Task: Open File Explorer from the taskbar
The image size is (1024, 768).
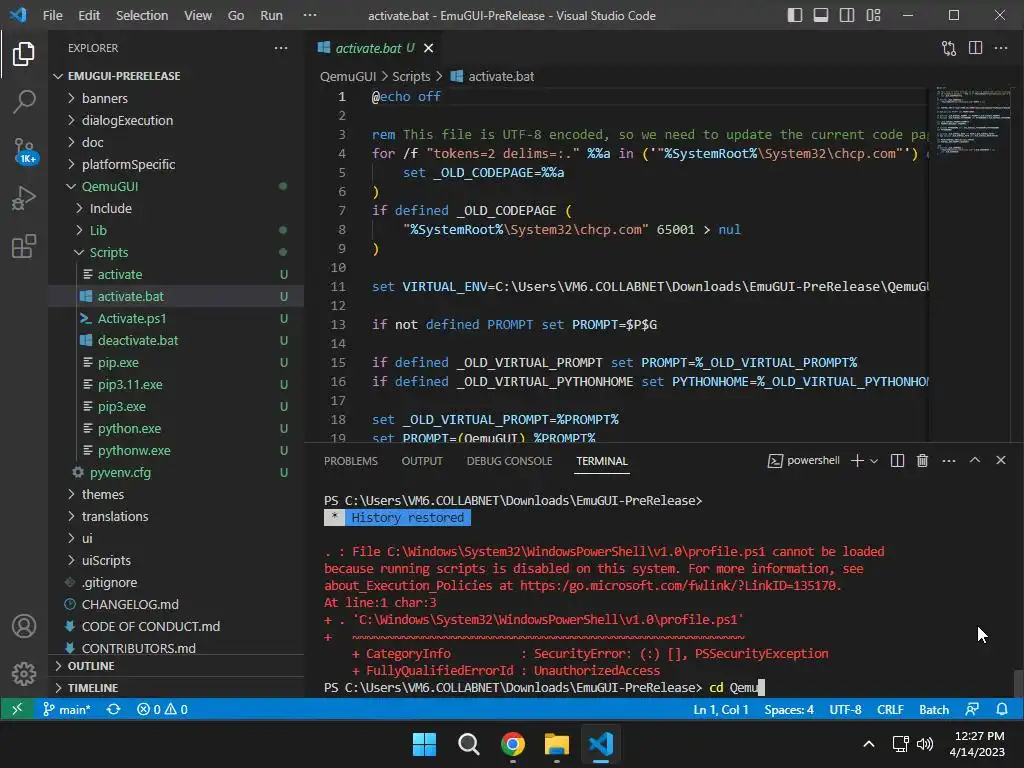Action: 557,744
